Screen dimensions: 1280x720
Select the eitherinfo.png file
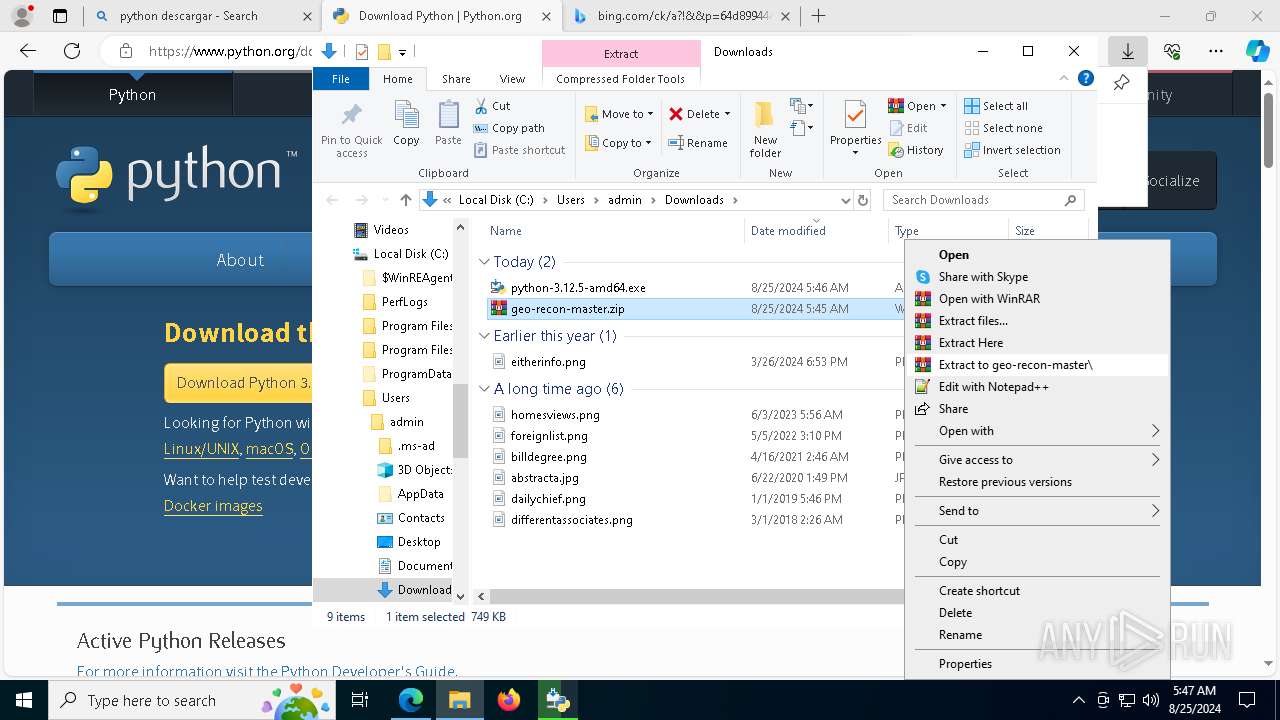pos(548,362)
